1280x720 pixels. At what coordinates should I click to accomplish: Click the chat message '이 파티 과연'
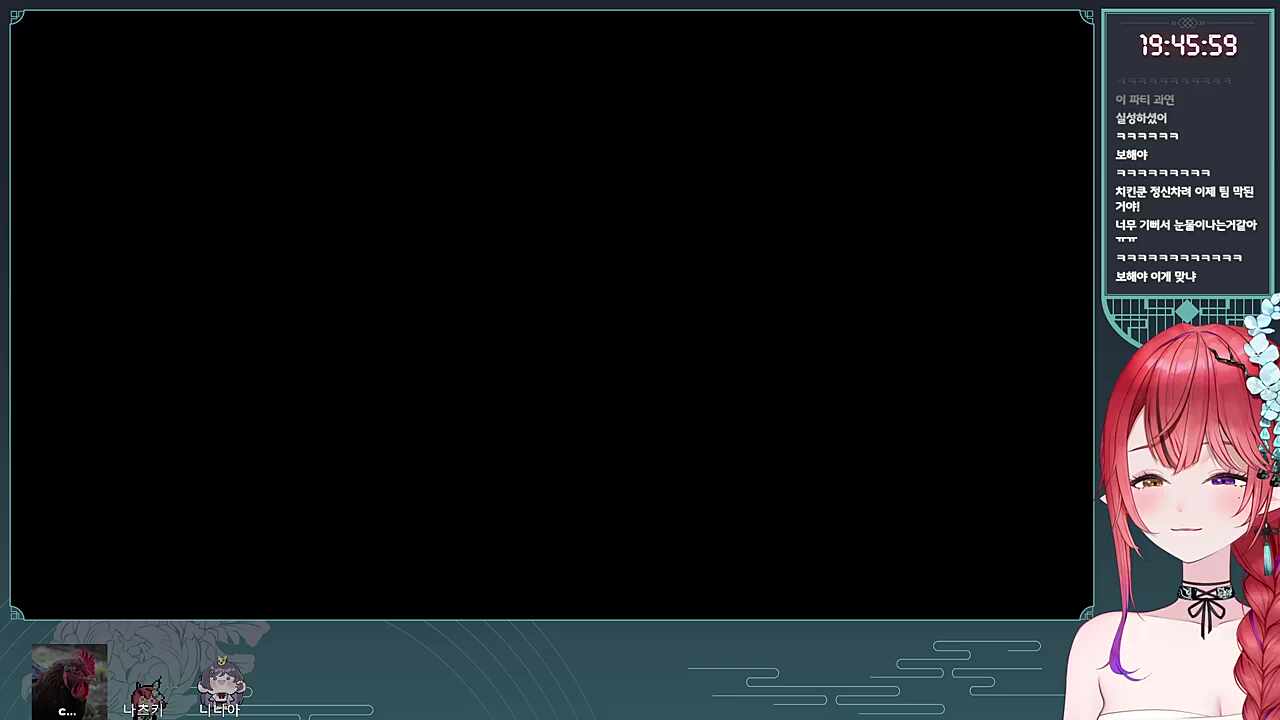(1145, 100)
